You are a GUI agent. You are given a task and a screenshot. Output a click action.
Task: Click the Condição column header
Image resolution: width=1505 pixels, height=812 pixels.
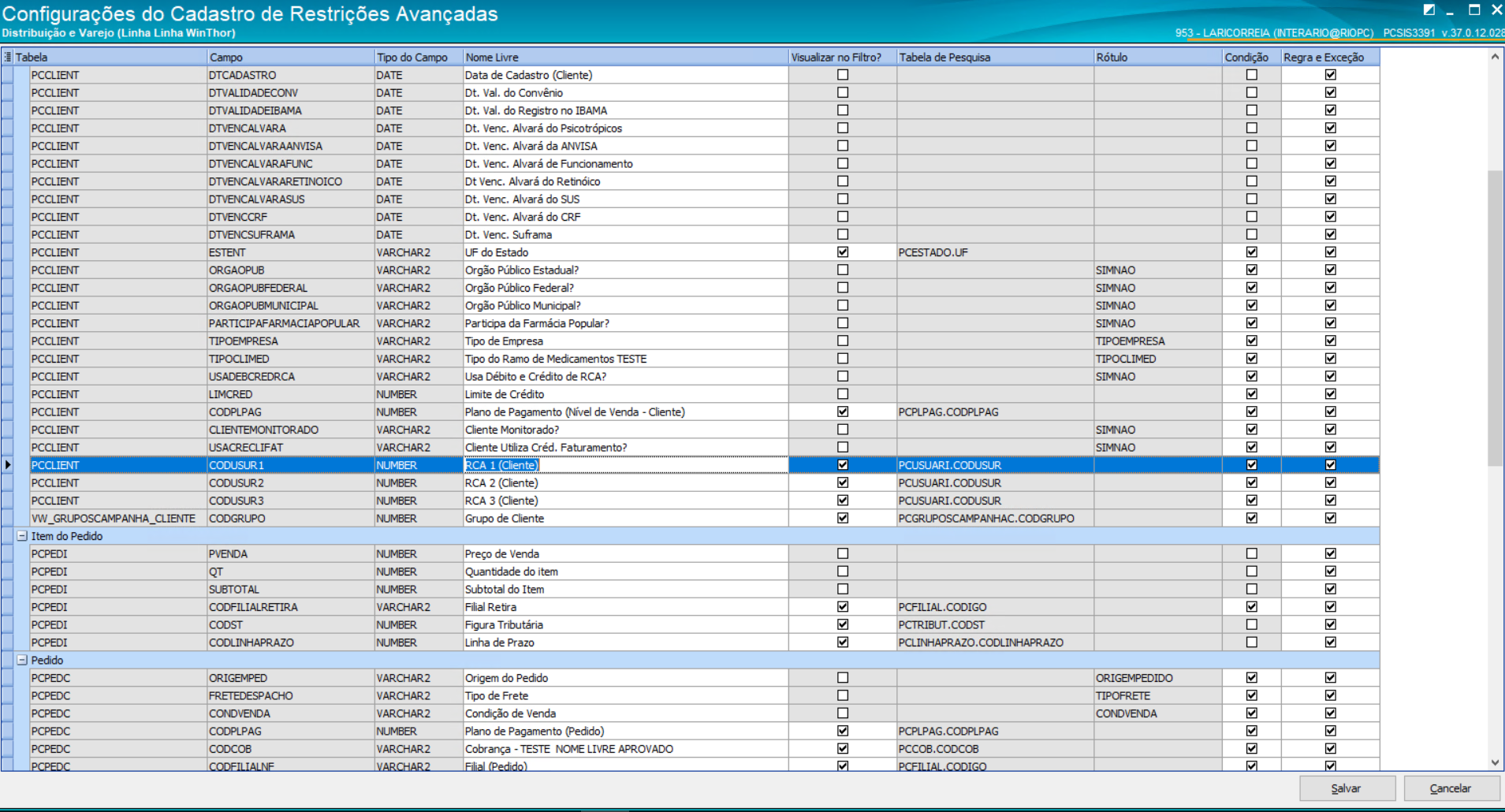pyautogui.click(x=1252, y=57)
